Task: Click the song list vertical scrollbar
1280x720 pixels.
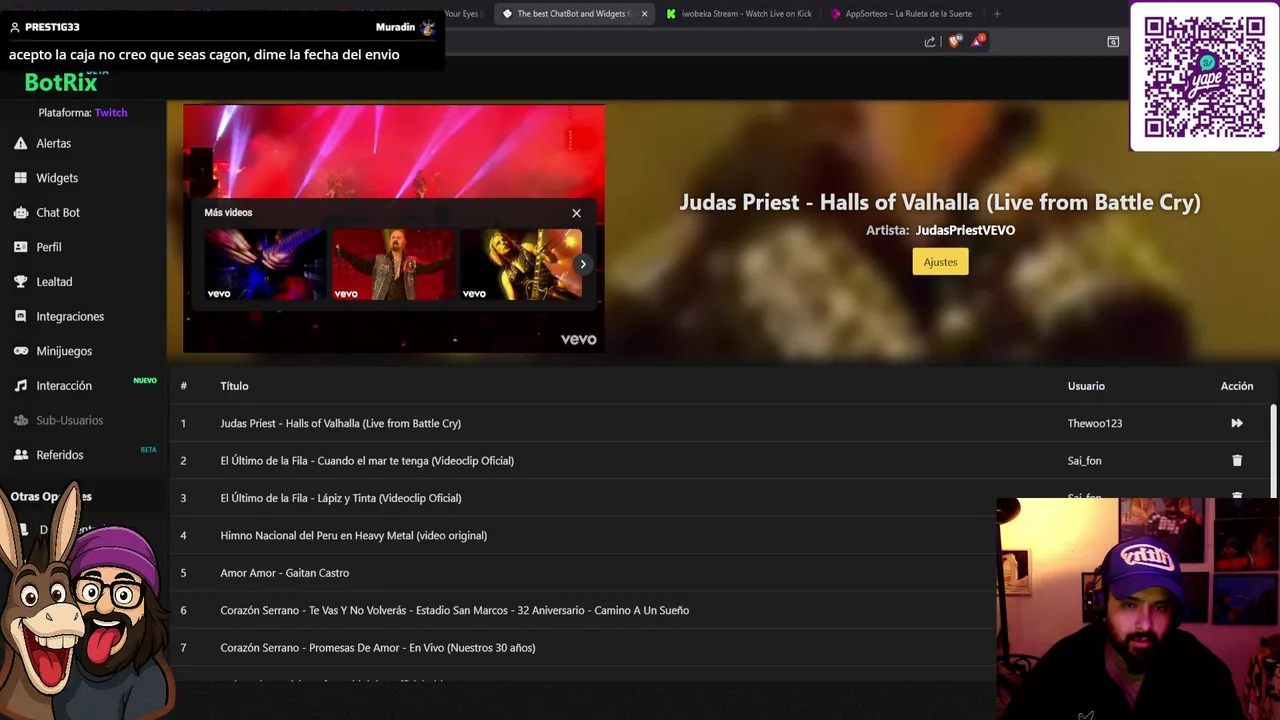Action: point(1273,450)
